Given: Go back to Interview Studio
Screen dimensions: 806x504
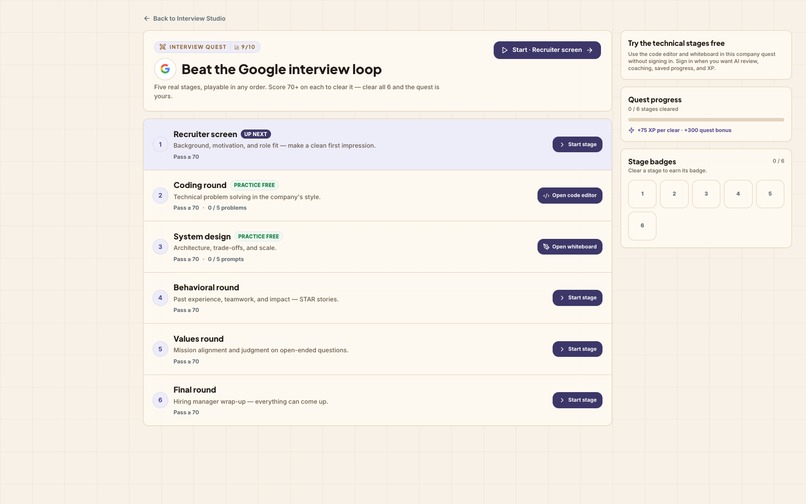Looking at the screenshot, I should pyautogui.click(x=185, y=19).
